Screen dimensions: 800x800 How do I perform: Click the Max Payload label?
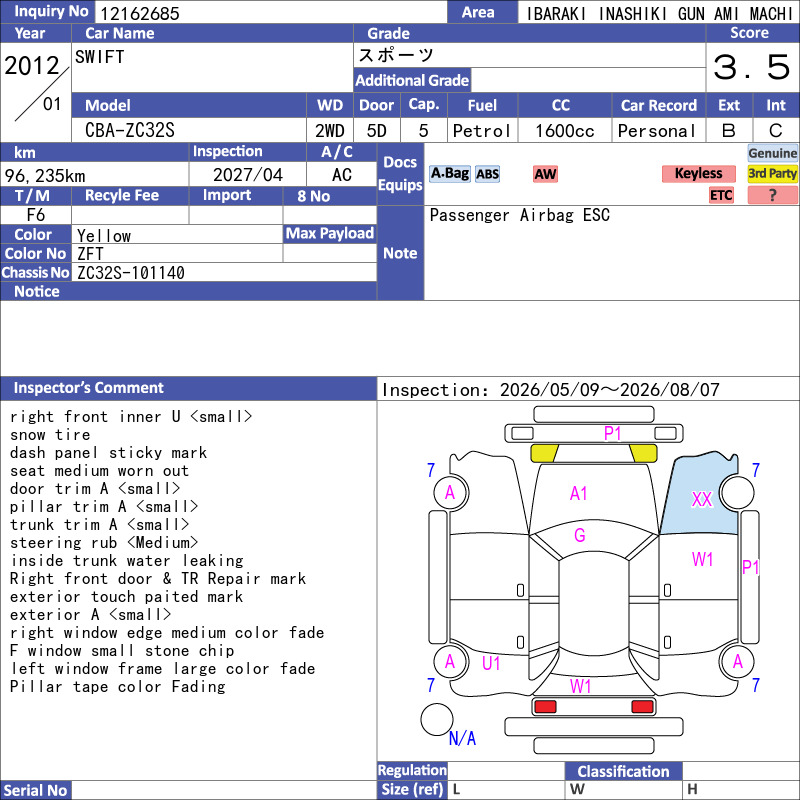coord(330,233)
